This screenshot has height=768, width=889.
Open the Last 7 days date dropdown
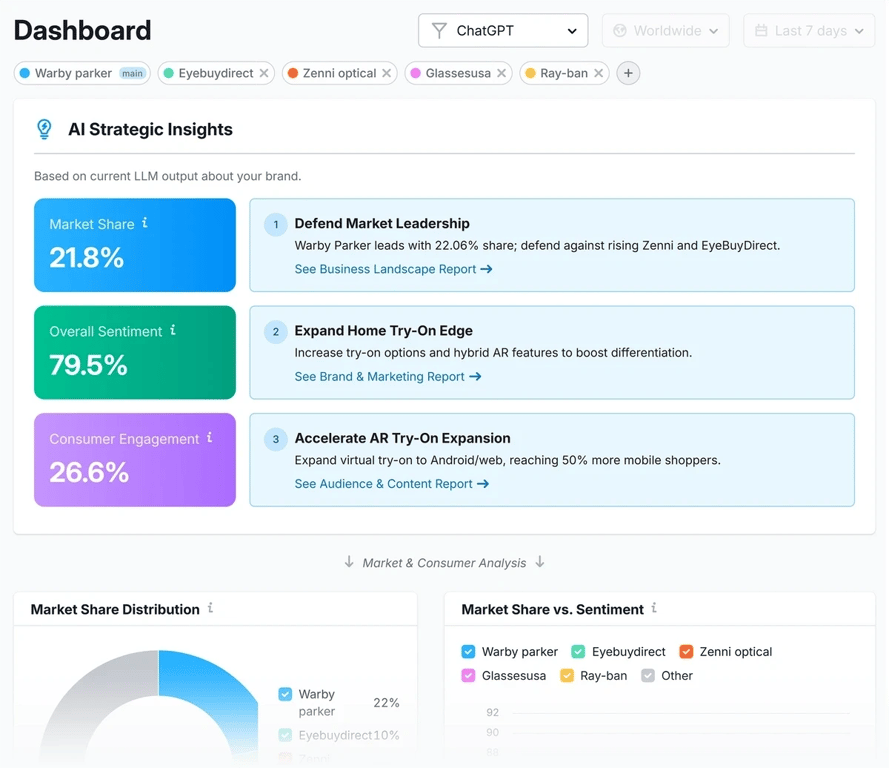[x=809, y=31]
